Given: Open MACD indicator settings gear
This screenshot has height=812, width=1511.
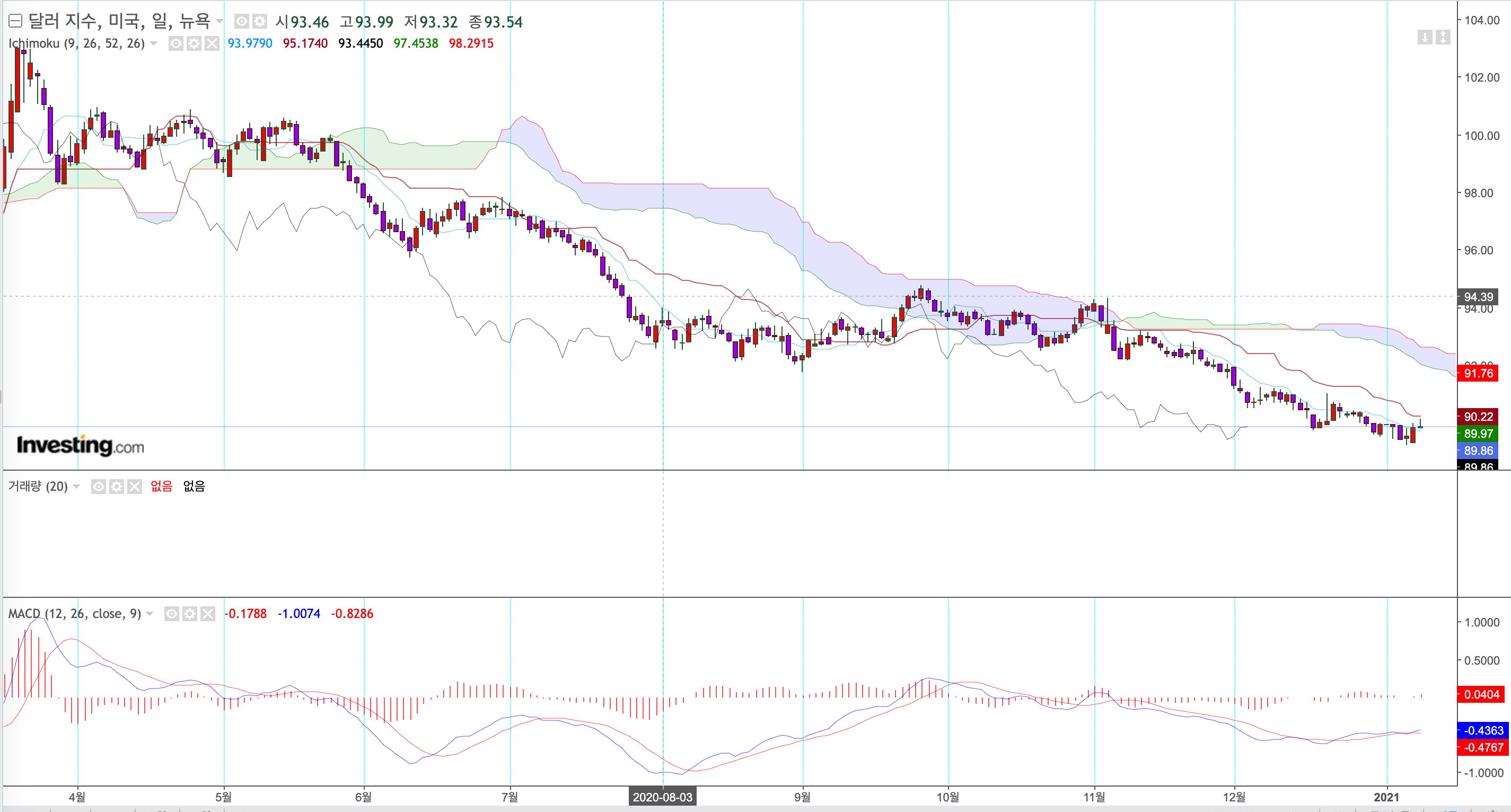Looking at the screenshot, I should (189, 614).
